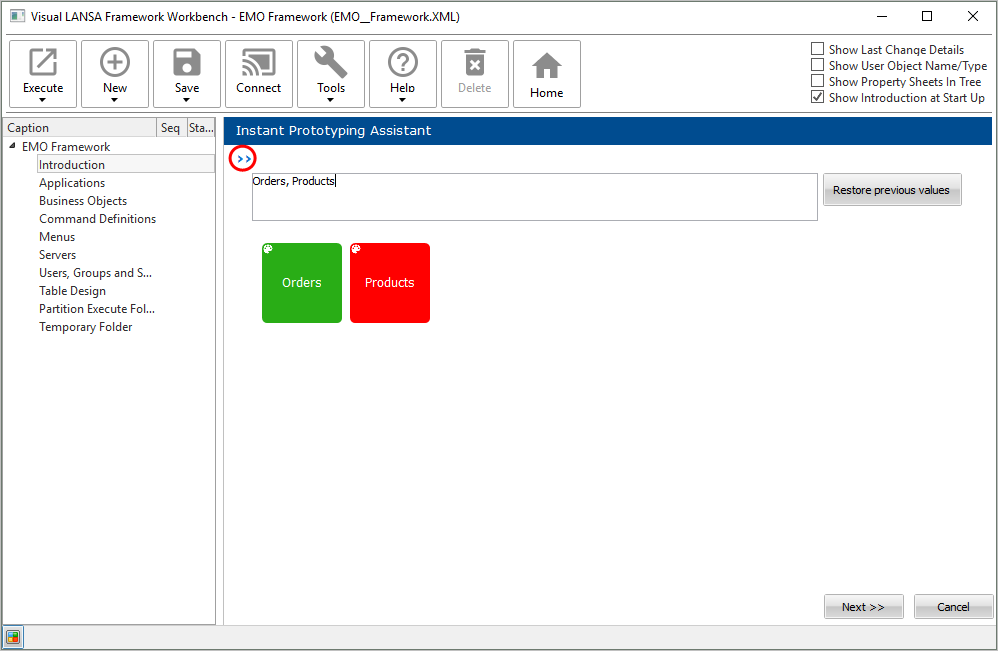Select Table Design tree item
This screenshot has width=998, height=651.
(x=72, y=291)
